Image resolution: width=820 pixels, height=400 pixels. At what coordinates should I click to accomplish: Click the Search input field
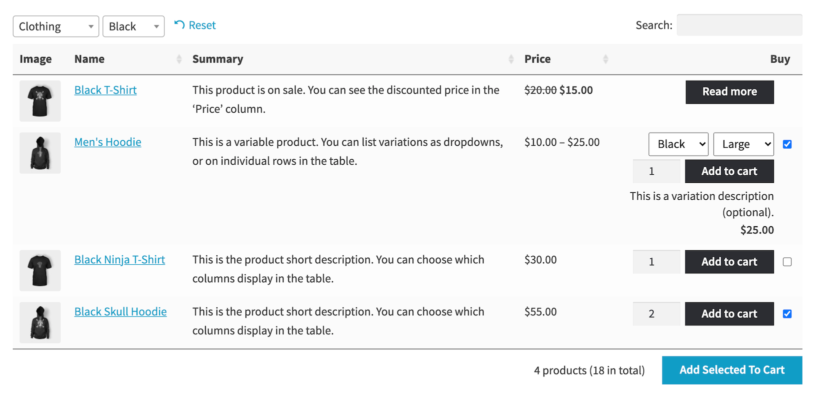(739, 25)
